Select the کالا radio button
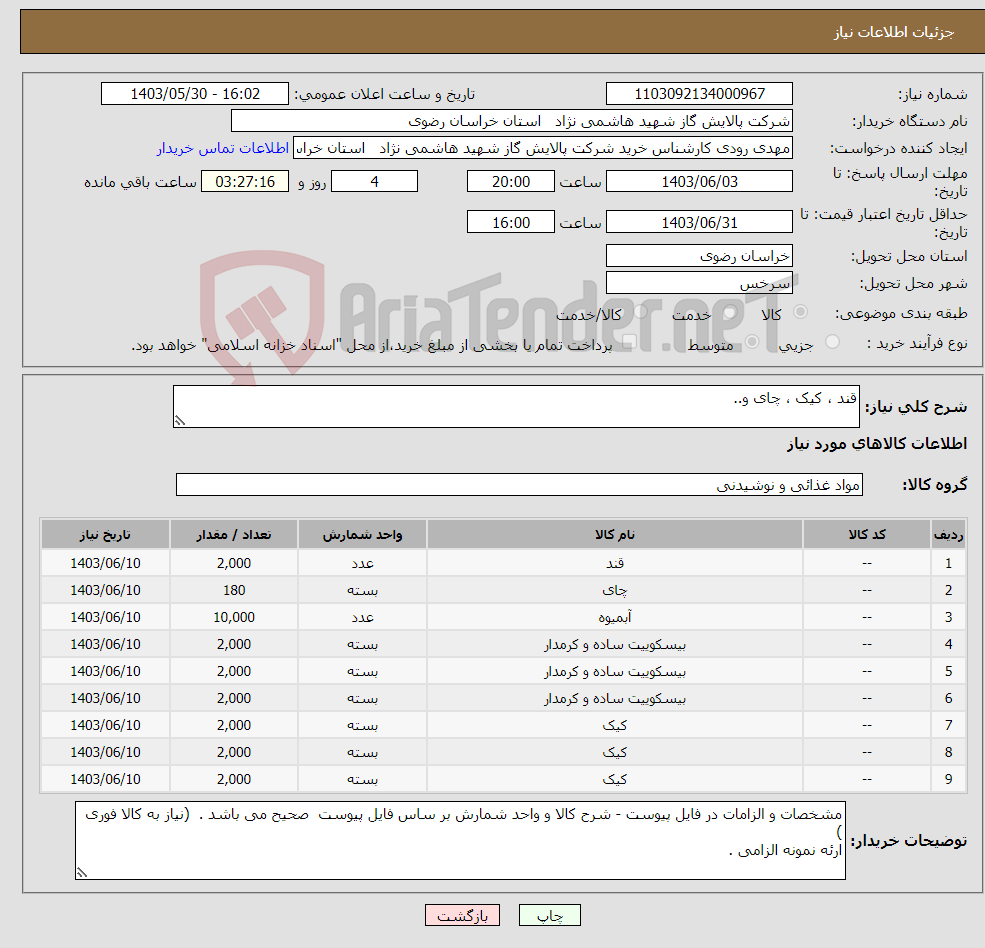Viewport: 985px width, 948px height. click(x=800, y=312)
